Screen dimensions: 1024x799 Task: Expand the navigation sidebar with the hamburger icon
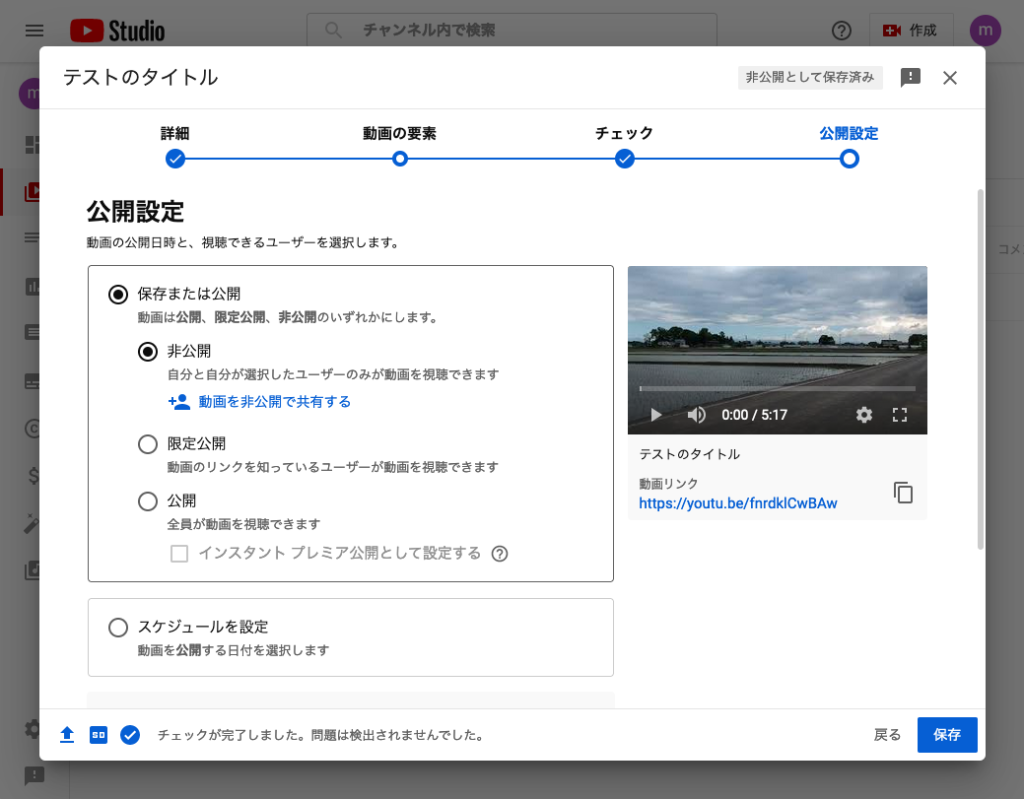pos(33,30)
